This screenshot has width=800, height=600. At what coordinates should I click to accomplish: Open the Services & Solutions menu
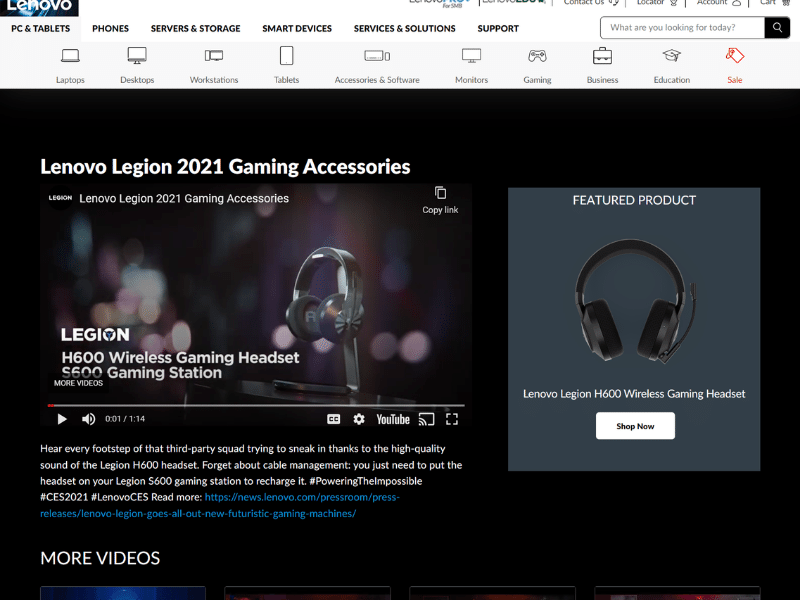[x=405, y=29]
